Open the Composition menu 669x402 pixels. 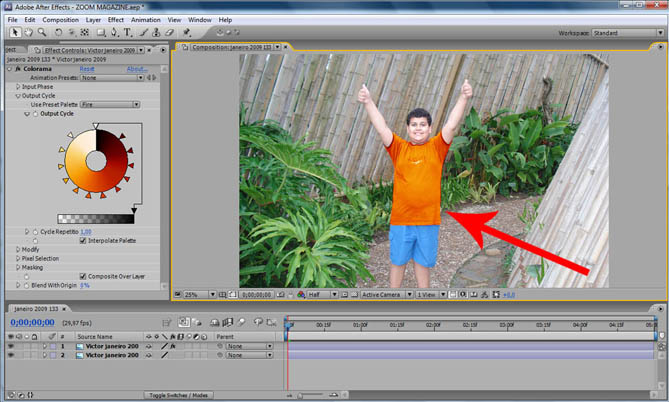(60, 19)
